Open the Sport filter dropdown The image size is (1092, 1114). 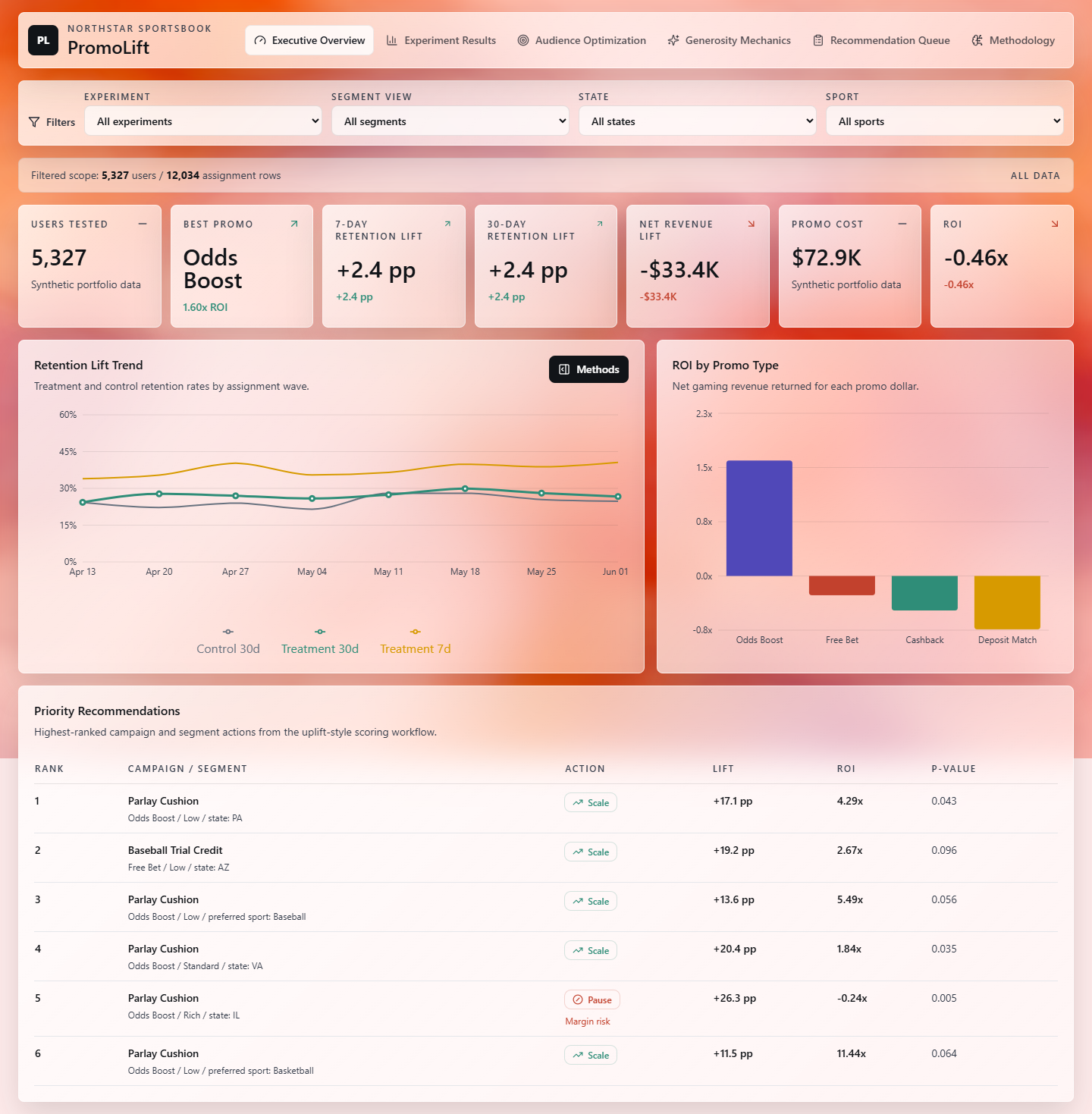945,121
